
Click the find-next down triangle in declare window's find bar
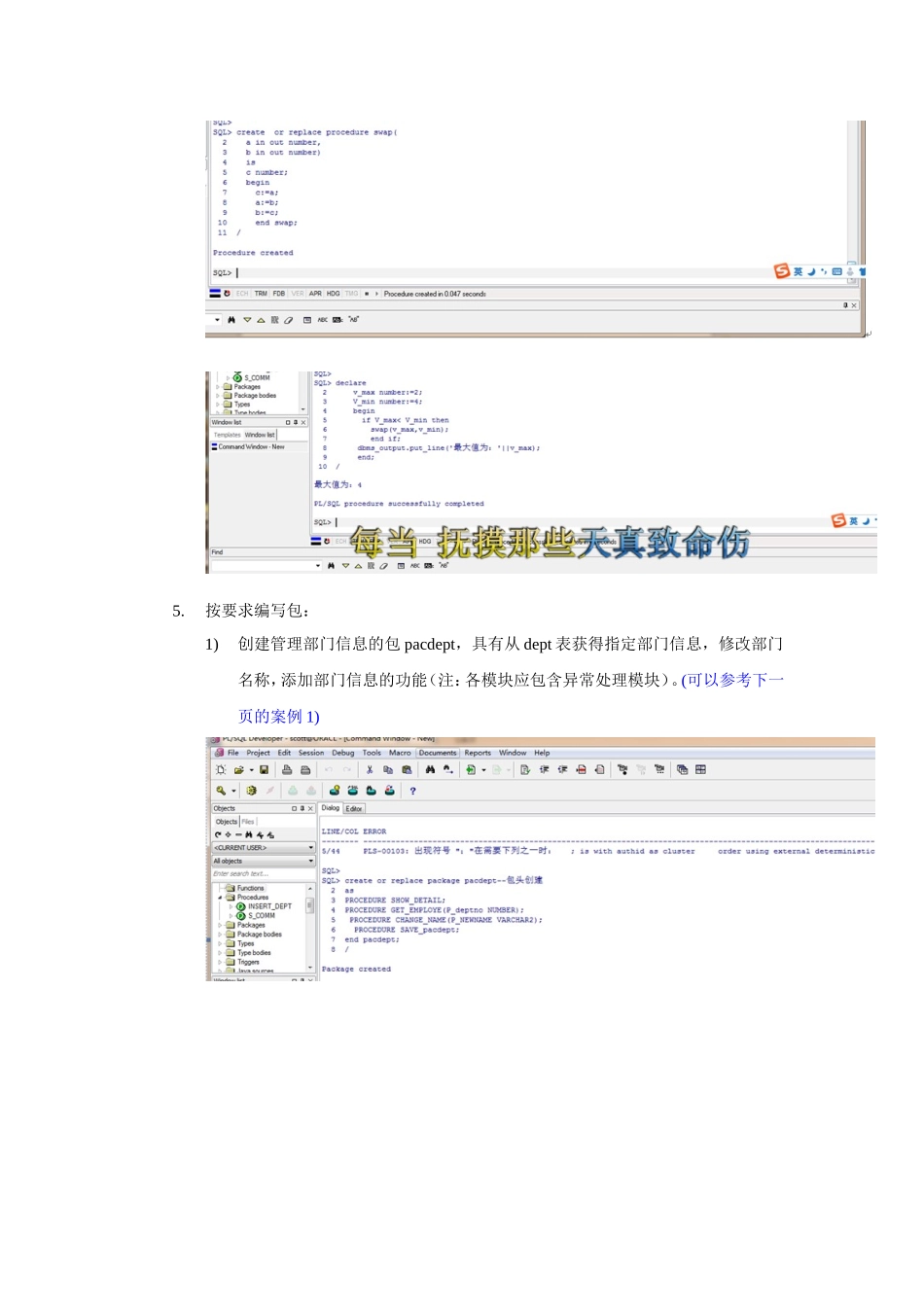[345, 565]
